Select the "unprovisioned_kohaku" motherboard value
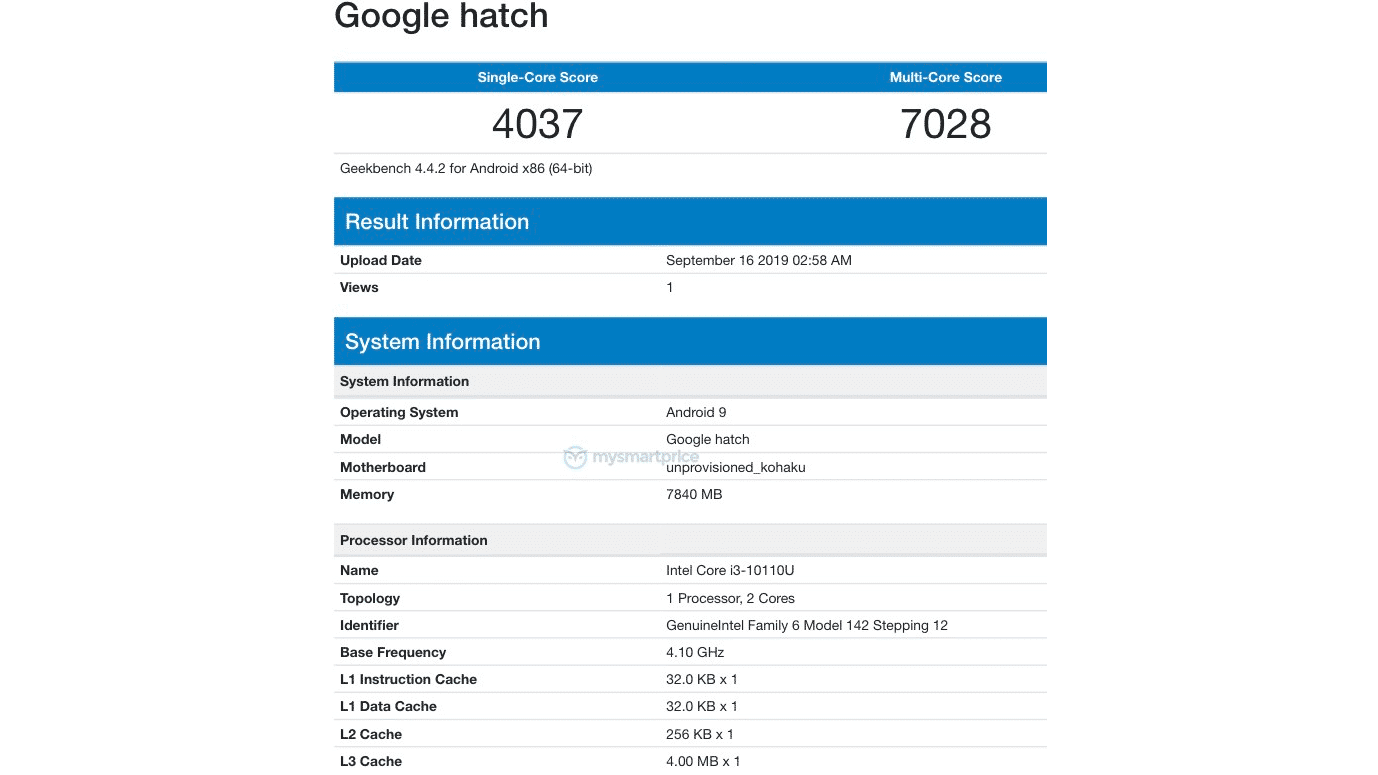Viewport: 1378px width, 775px height. click(736, 467)
